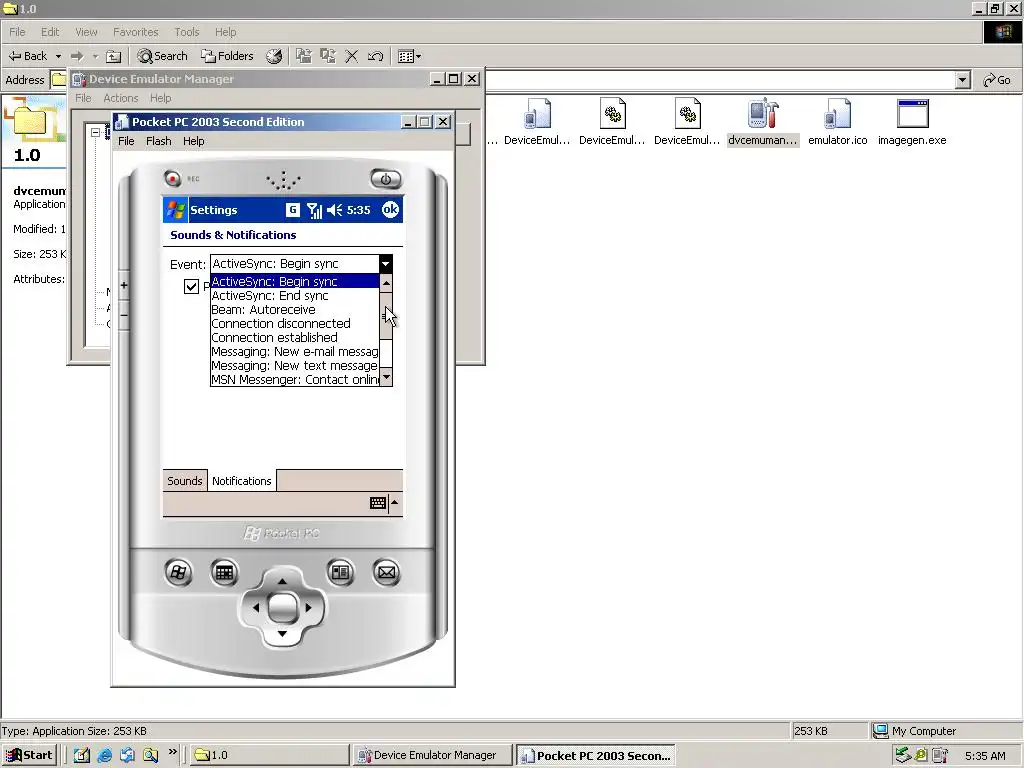Viewport: 1024px width, 768px height.
Task: Click the emulator Contacts hardware button
Action: click(x=340, y=573)
